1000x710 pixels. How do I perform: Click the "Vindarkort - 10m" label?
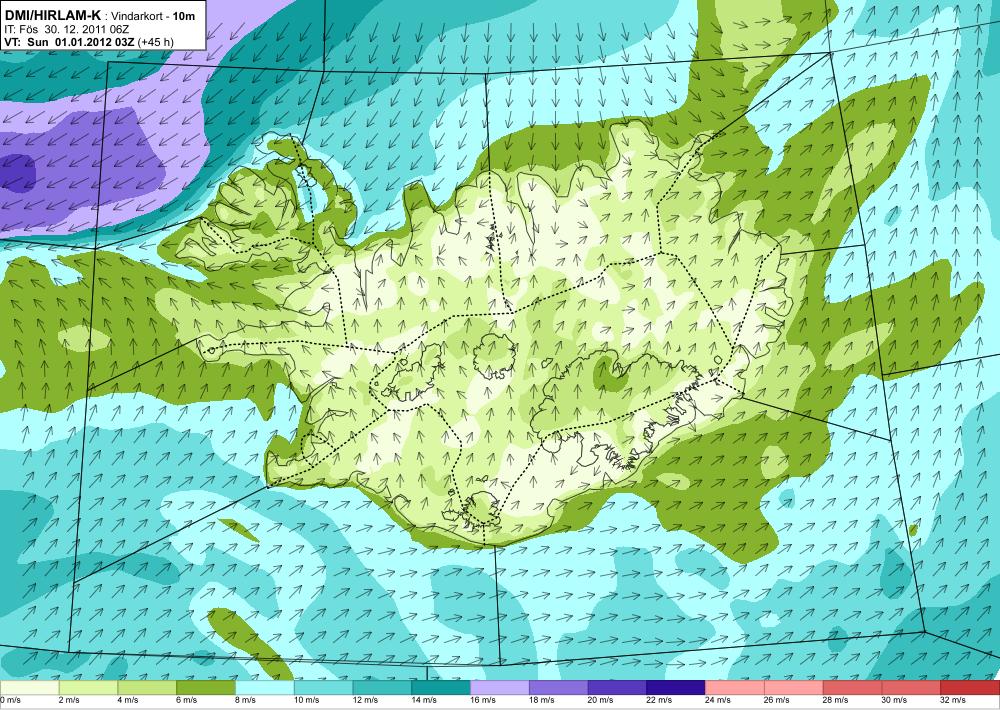point(154,17)
